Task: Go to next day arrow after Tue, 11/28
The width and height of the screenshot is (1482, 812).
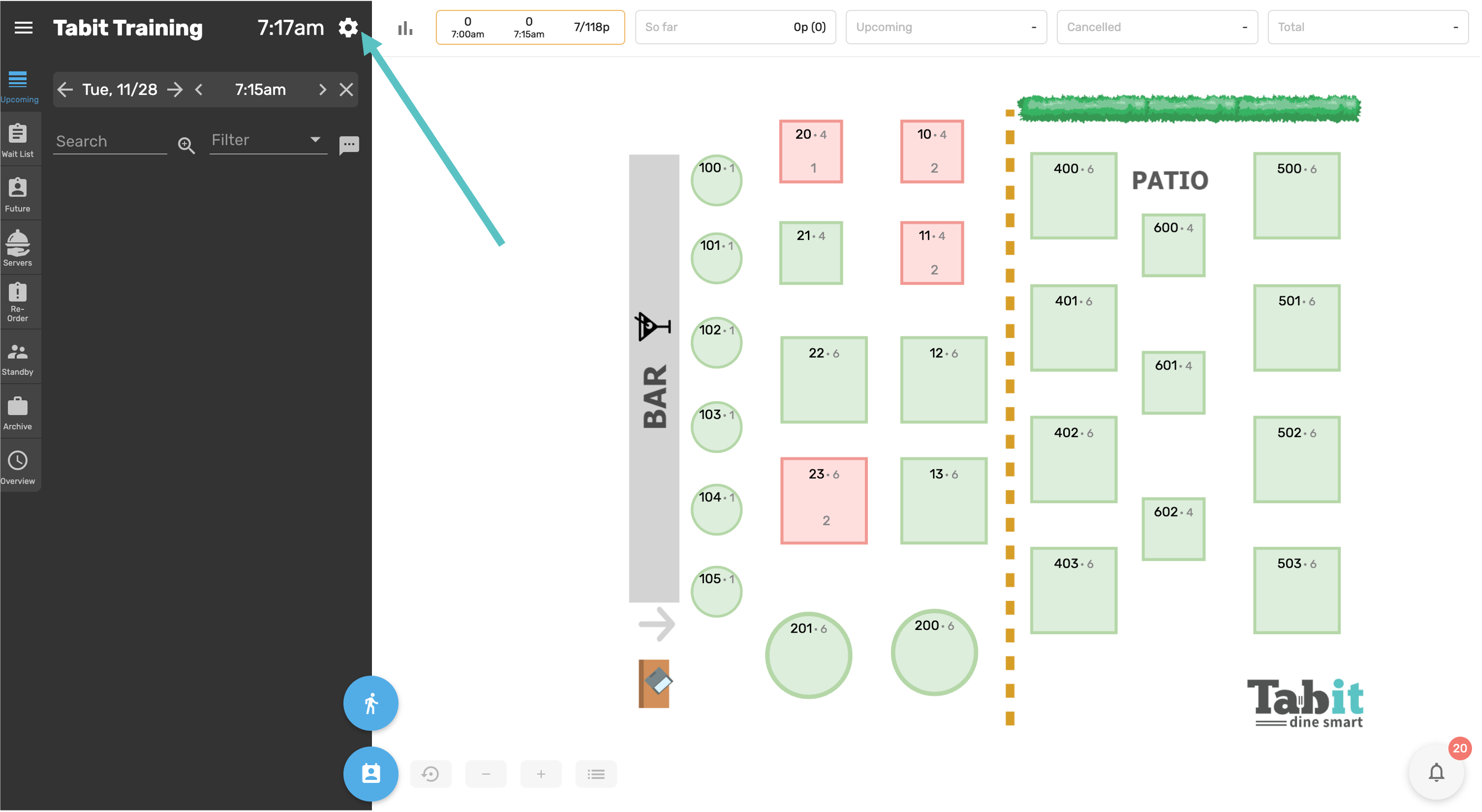Action: pos(175,90)
